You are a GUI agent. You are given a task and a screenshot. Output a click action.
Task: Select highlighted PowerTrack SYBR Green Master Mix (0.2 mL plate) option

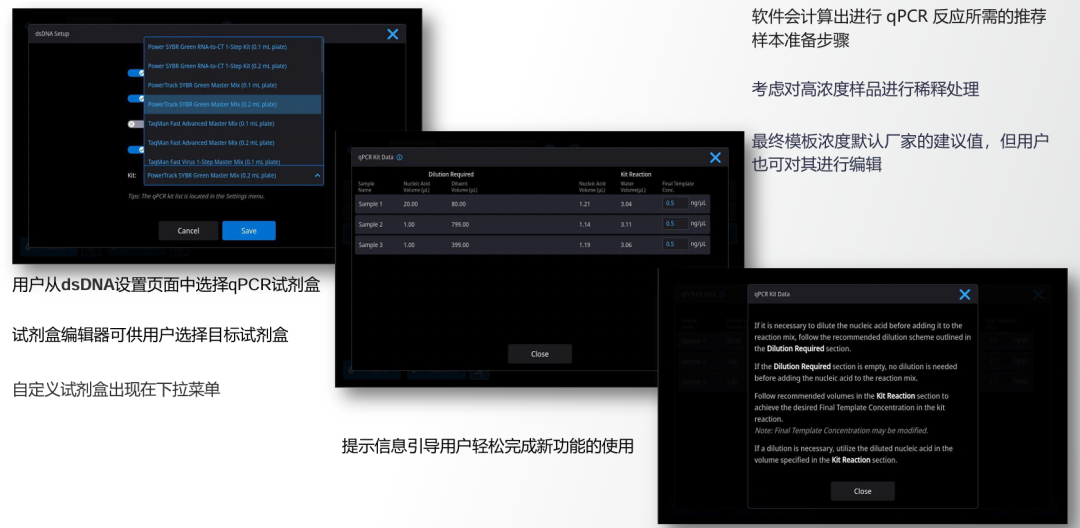(232, 104)
